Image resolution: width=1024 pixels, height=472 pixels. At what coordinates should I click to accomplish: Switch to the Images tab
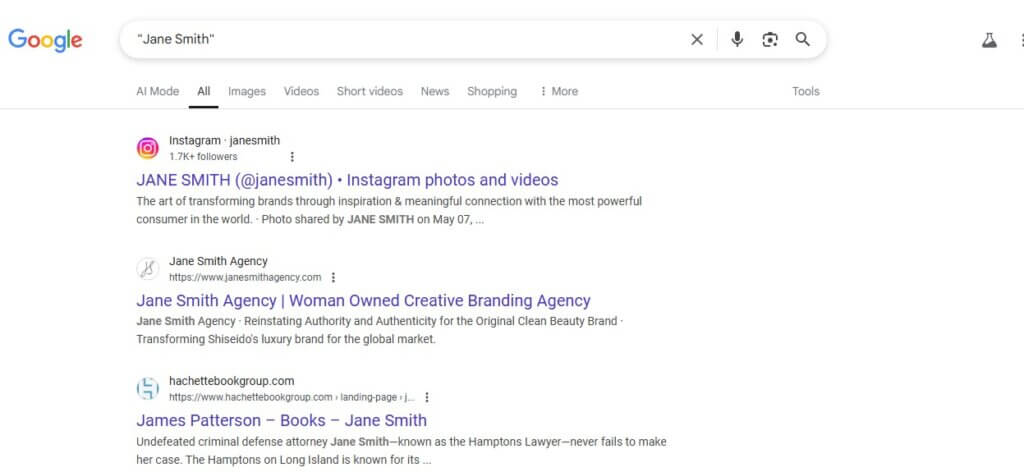coord(247,91)
